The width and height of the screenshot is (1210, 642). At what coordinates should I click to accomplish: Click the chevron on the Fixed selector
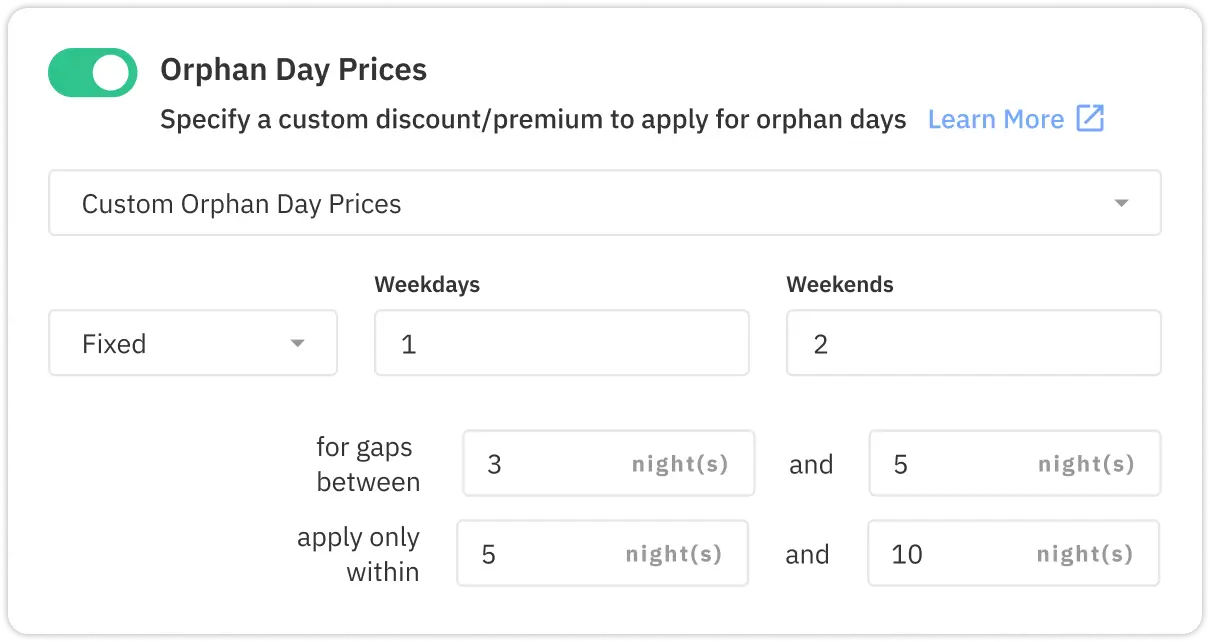(297, 343)
